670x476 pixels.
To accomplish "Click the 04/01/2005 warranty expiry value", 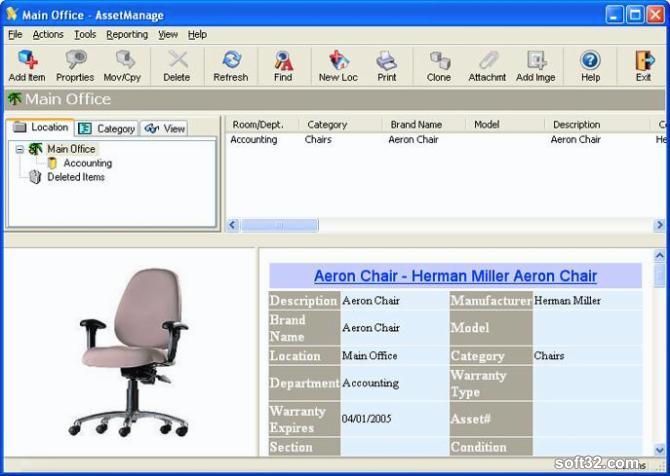I will [x=366, y=418].
